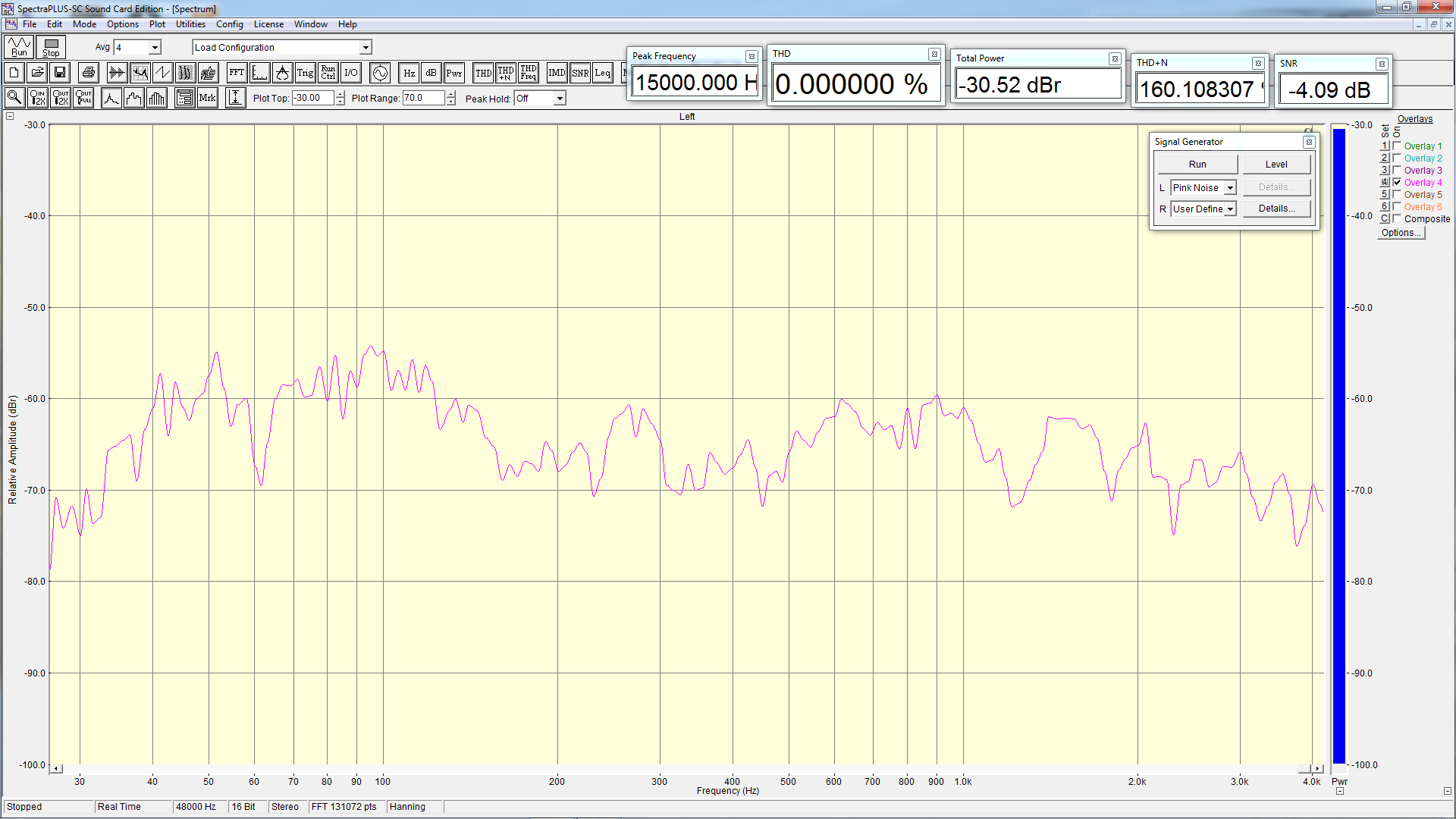Viewport: 1456px width, 819px height.
Task: Open the Mrk marker options icon
Action: [208, 98]
